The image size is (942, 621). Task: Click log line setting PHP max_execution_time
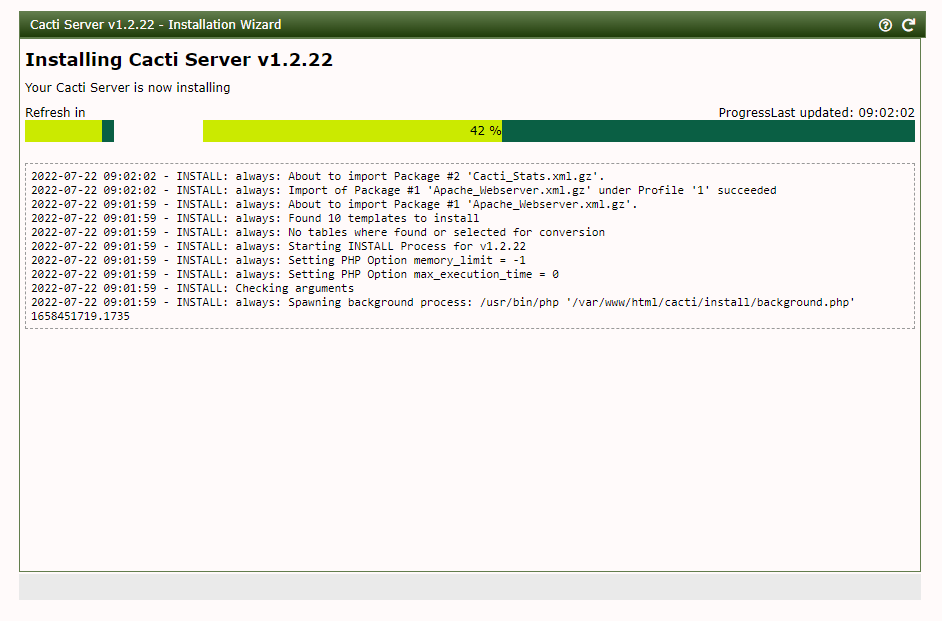[x=295, y=274]
